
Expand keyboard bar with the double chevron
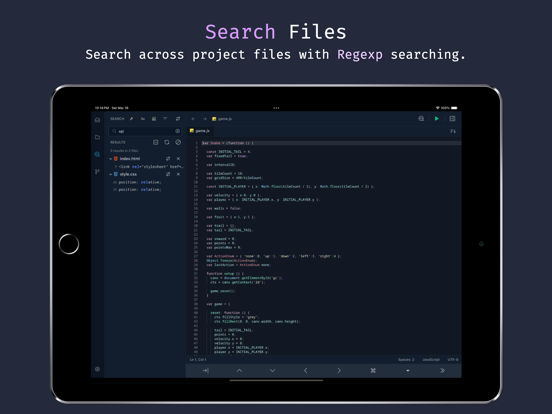coord(443,371)
